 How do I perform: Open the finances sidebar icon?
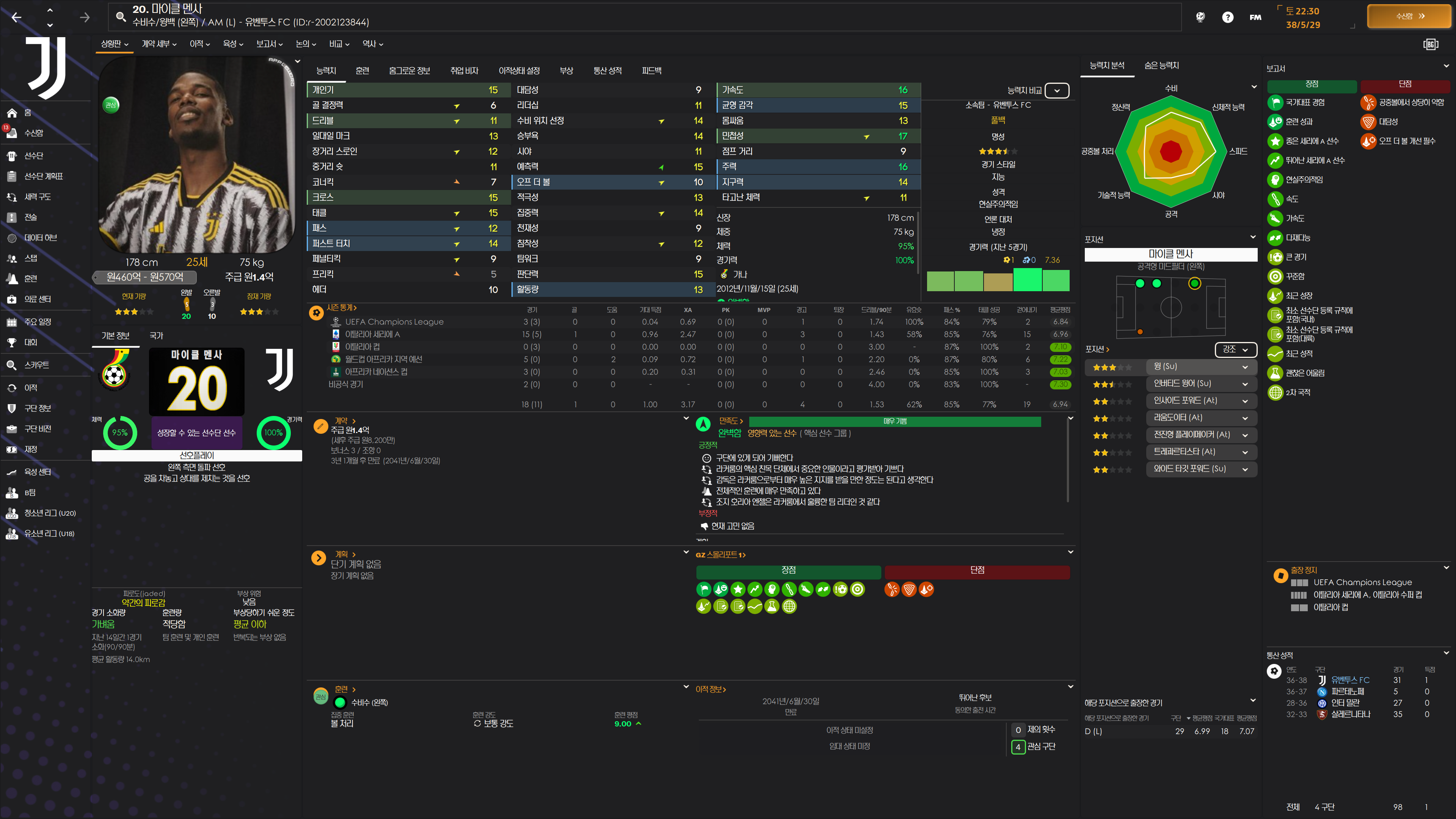point(12,449)
